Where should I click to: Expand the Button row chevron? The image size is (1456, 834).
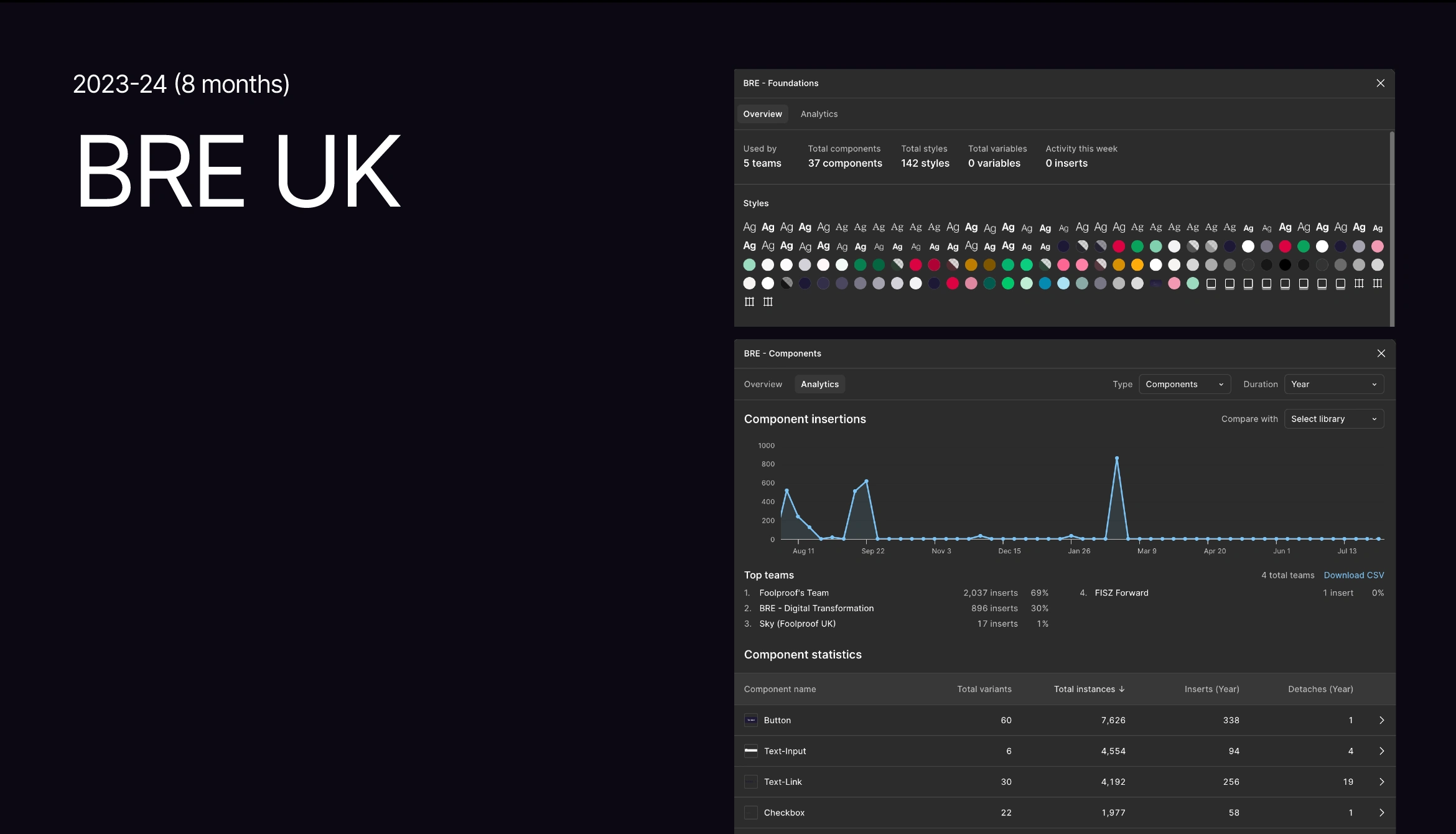pos(1381,720)
